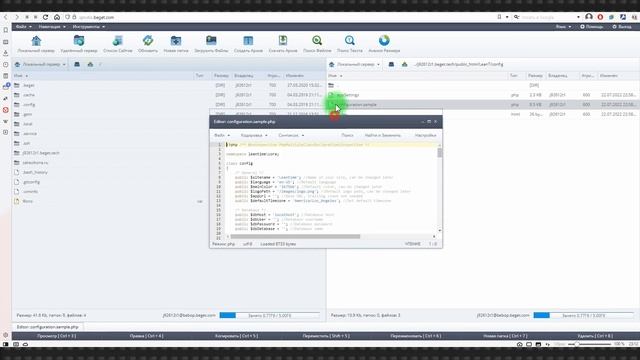Image resolution: width=640 pixels, height=360 pixels.
Task: Click Новая папка [Ctrl+7] in bottom bar
Action: click(x=505, y=336)
